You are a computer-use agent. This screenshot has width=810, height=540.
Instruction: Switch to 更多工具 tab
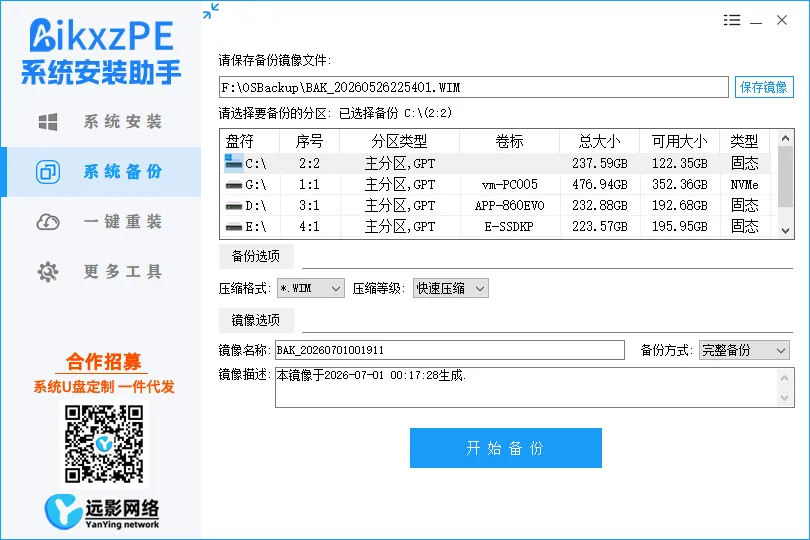[x=101, y=272]
